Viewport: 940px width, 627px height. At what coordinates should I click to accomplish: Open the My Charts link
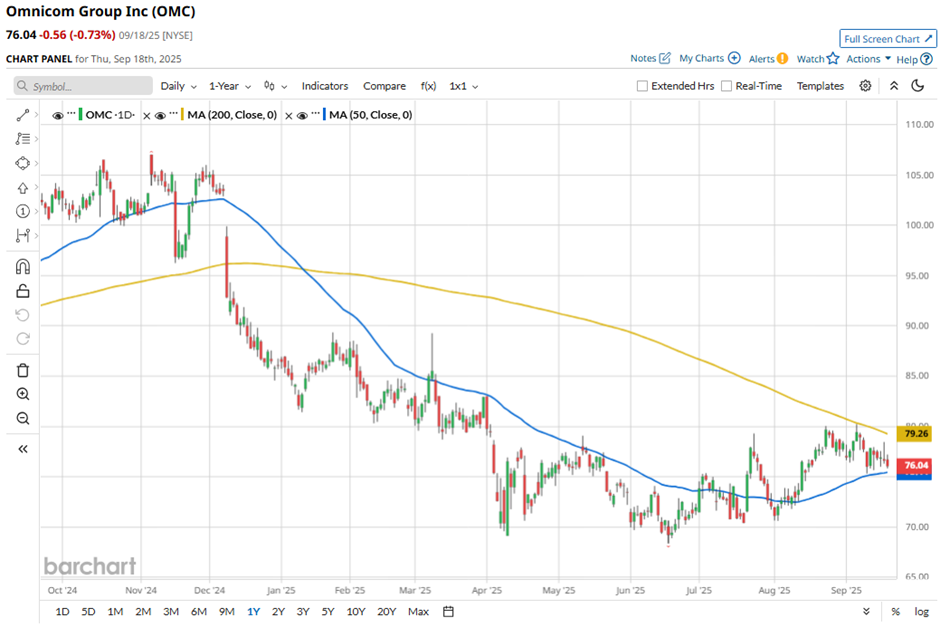(709, 59)
